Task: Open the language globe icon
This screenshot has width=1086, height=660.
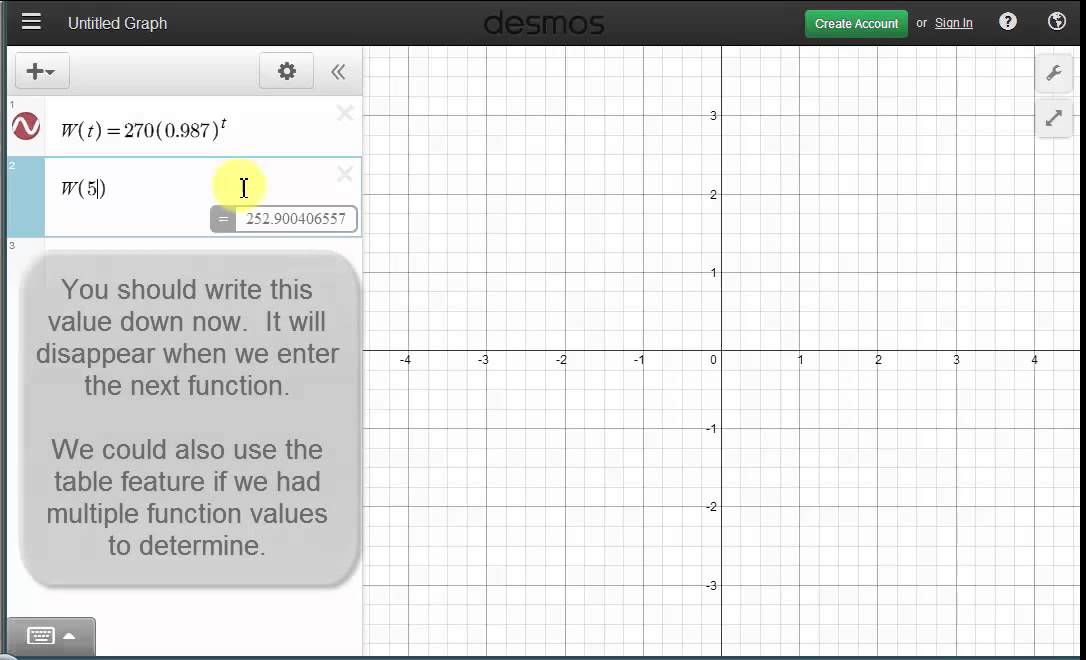Action: [x=1057, y=21]
